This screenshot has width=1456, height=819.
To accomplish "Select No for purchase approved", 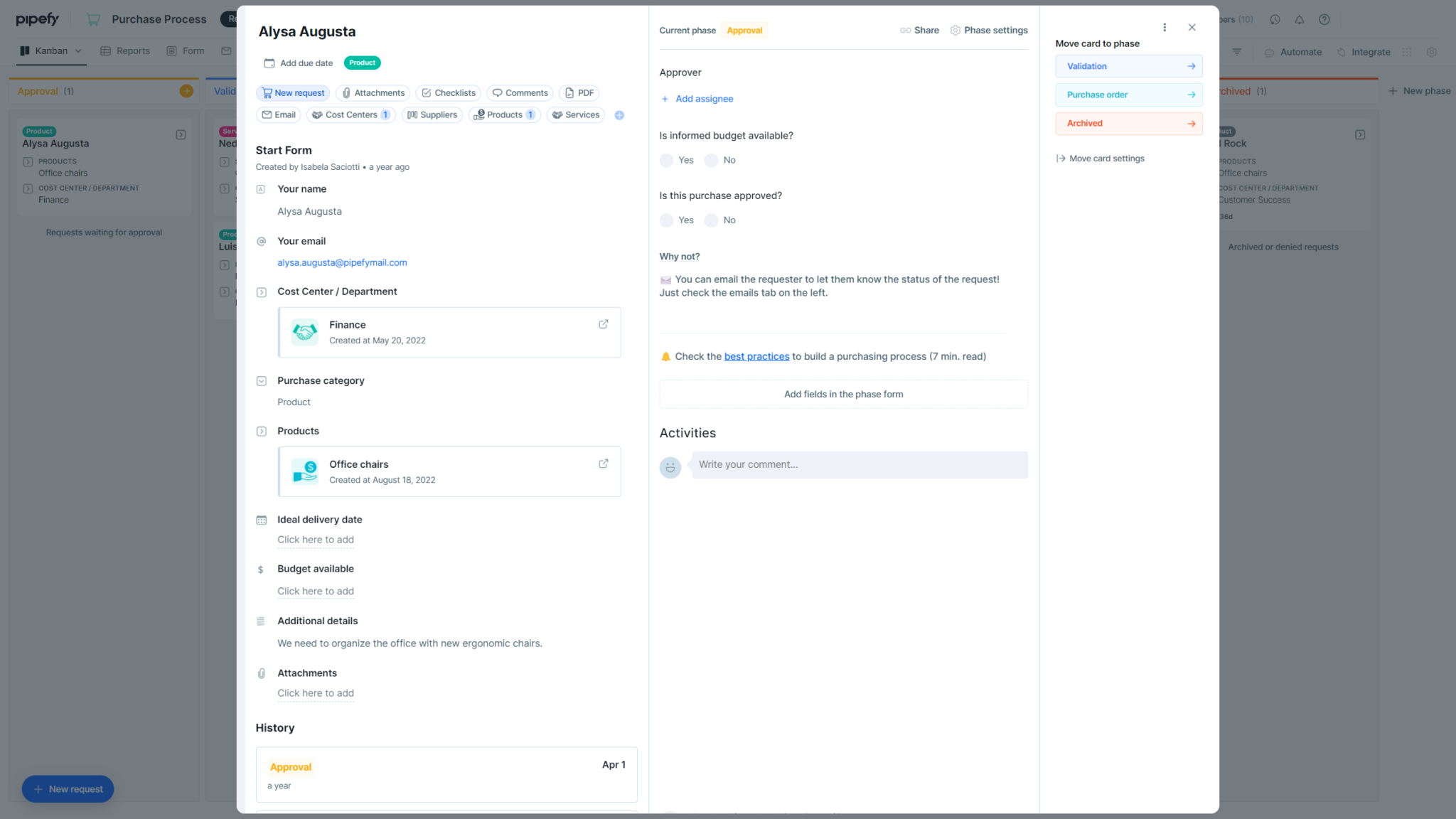I will [x=712, y=220].
